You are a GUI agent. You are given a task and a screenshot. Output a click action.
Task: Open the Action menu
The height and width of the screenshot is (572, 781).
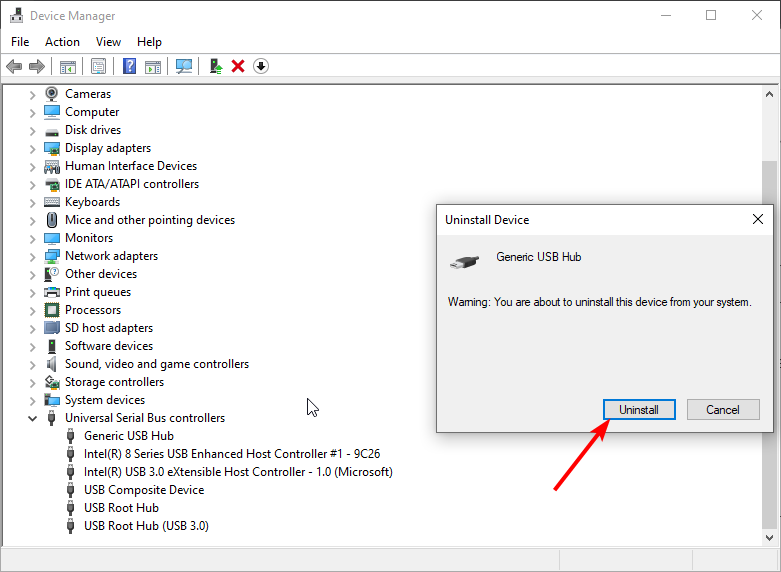pyautogui.click(x=62, y=42)
